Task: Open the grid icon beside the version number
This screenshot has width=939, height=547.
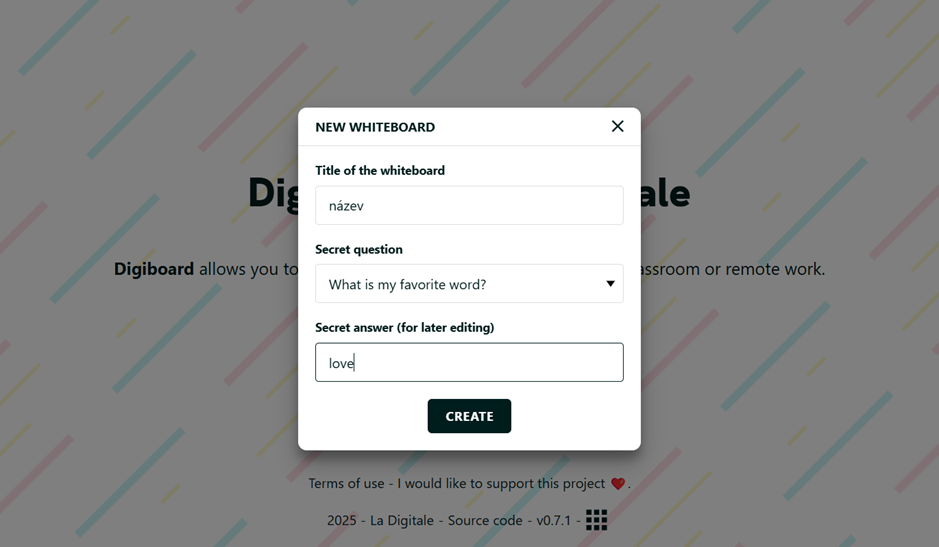Action: pyautogui.click(x=597, y=520)
